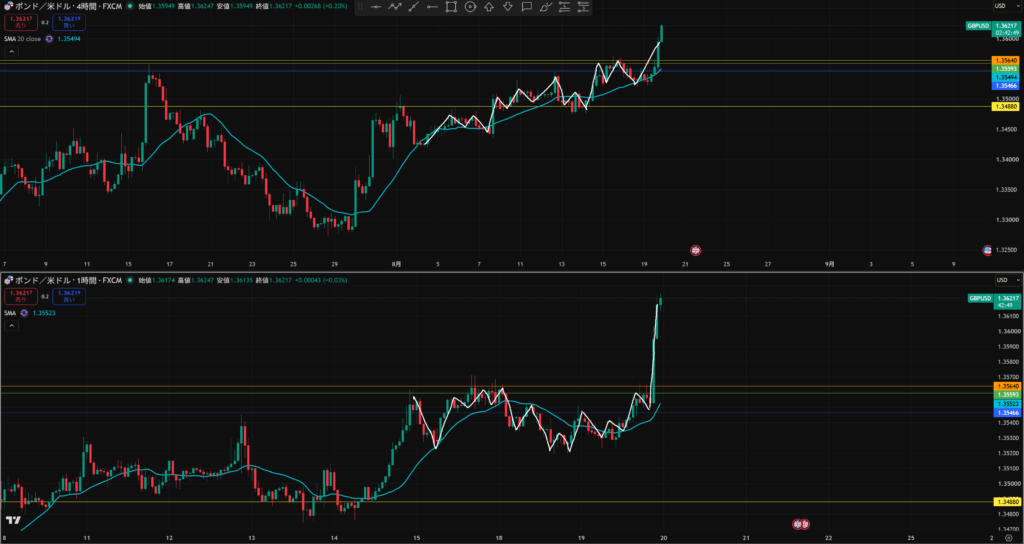Select the arrow down marker tool

pyautogui.click(x=508, y=7)
